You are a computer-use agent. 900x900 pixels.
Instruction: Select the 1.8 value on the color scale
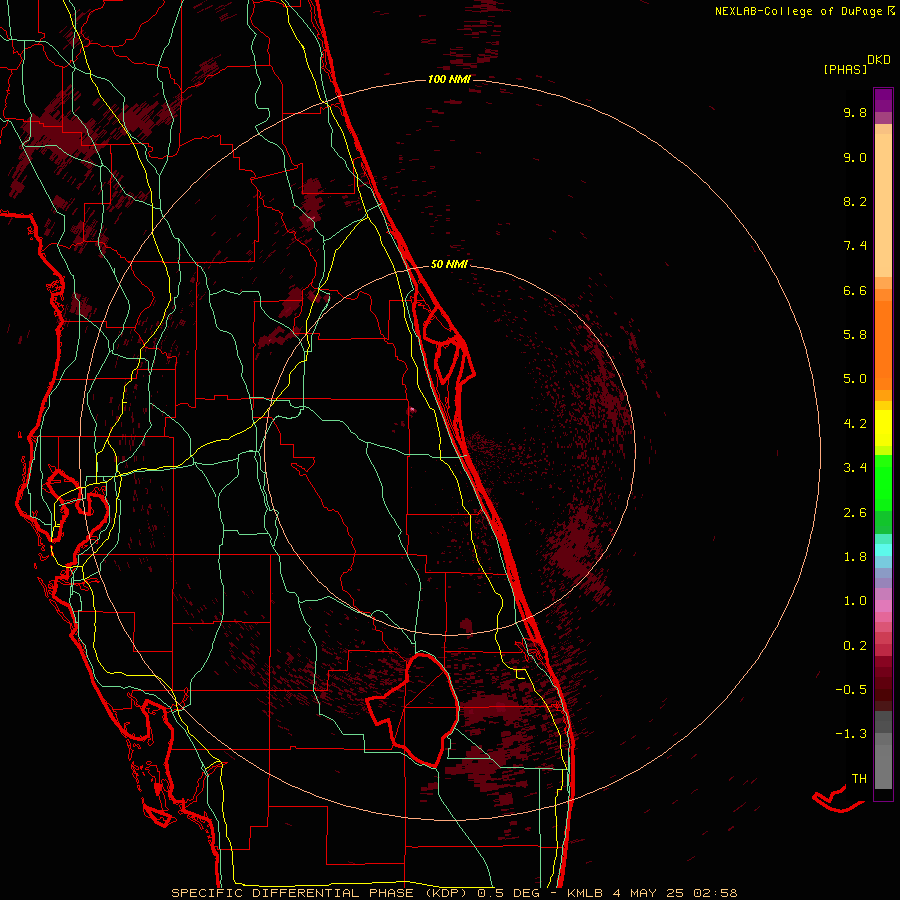(x=855, y=557)
